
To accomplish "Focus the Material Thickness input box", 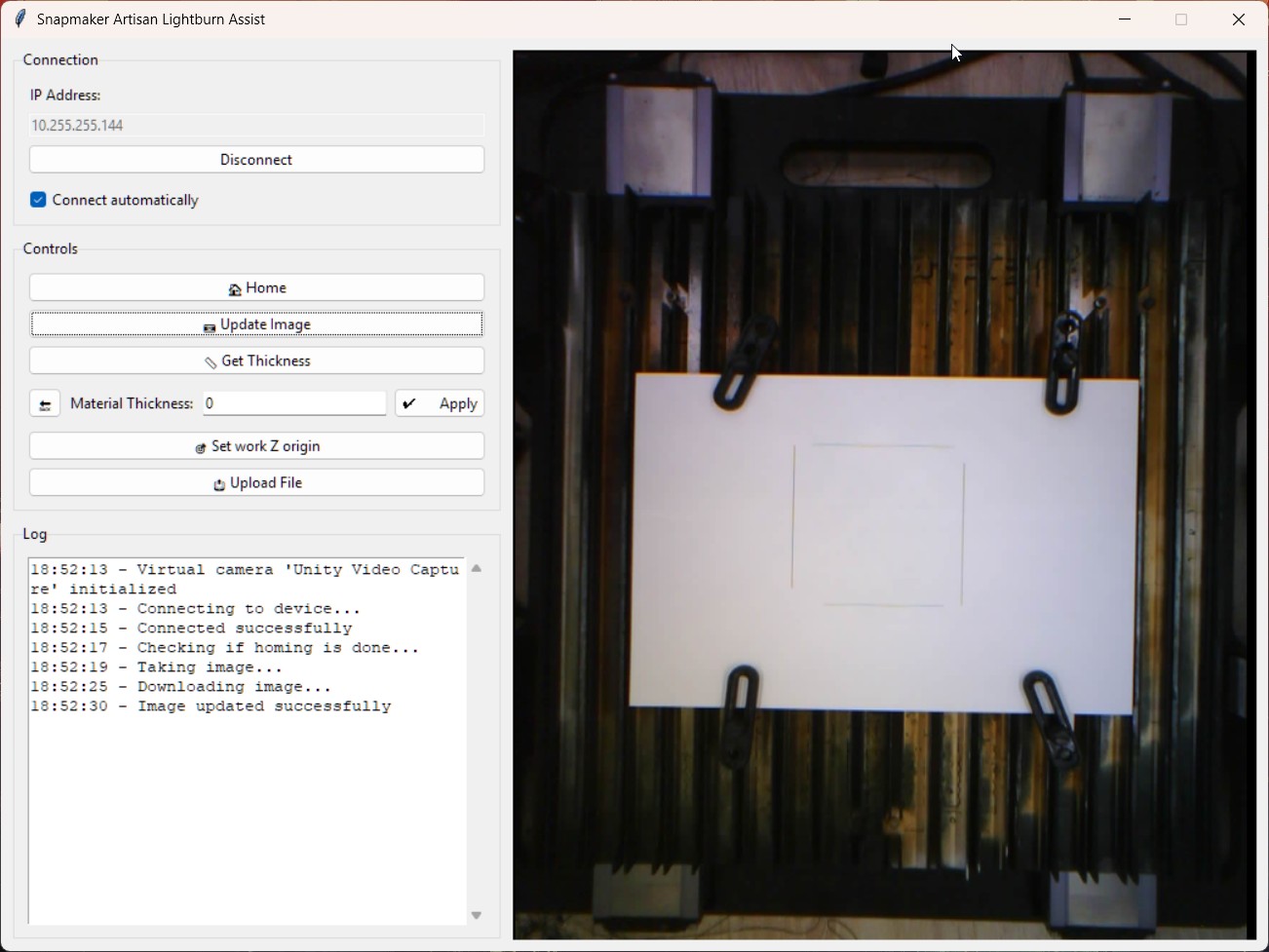I will pyautogui.click(x=294, y=404).
